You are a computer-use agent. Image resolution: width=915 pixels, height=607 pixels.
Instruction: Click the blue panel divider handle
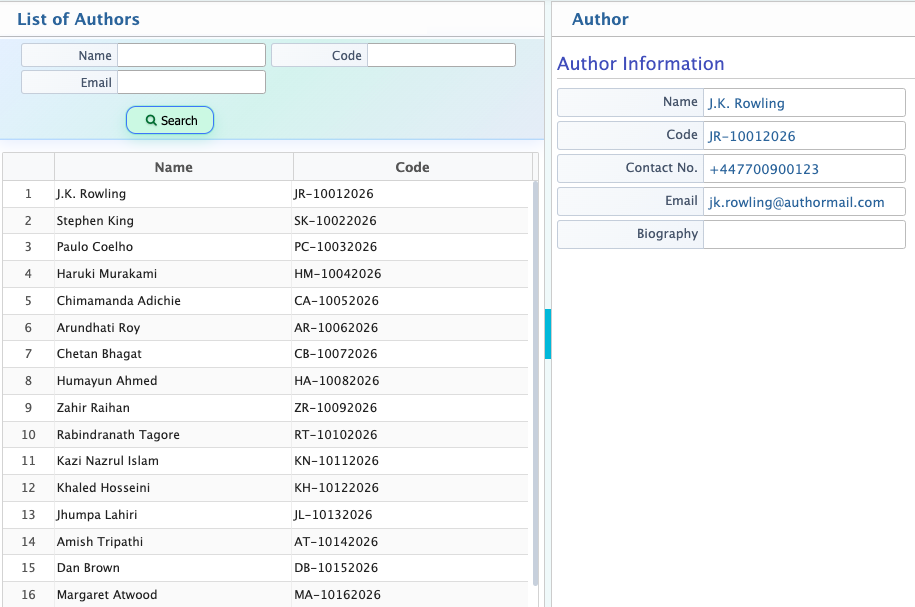coord(547,335)
